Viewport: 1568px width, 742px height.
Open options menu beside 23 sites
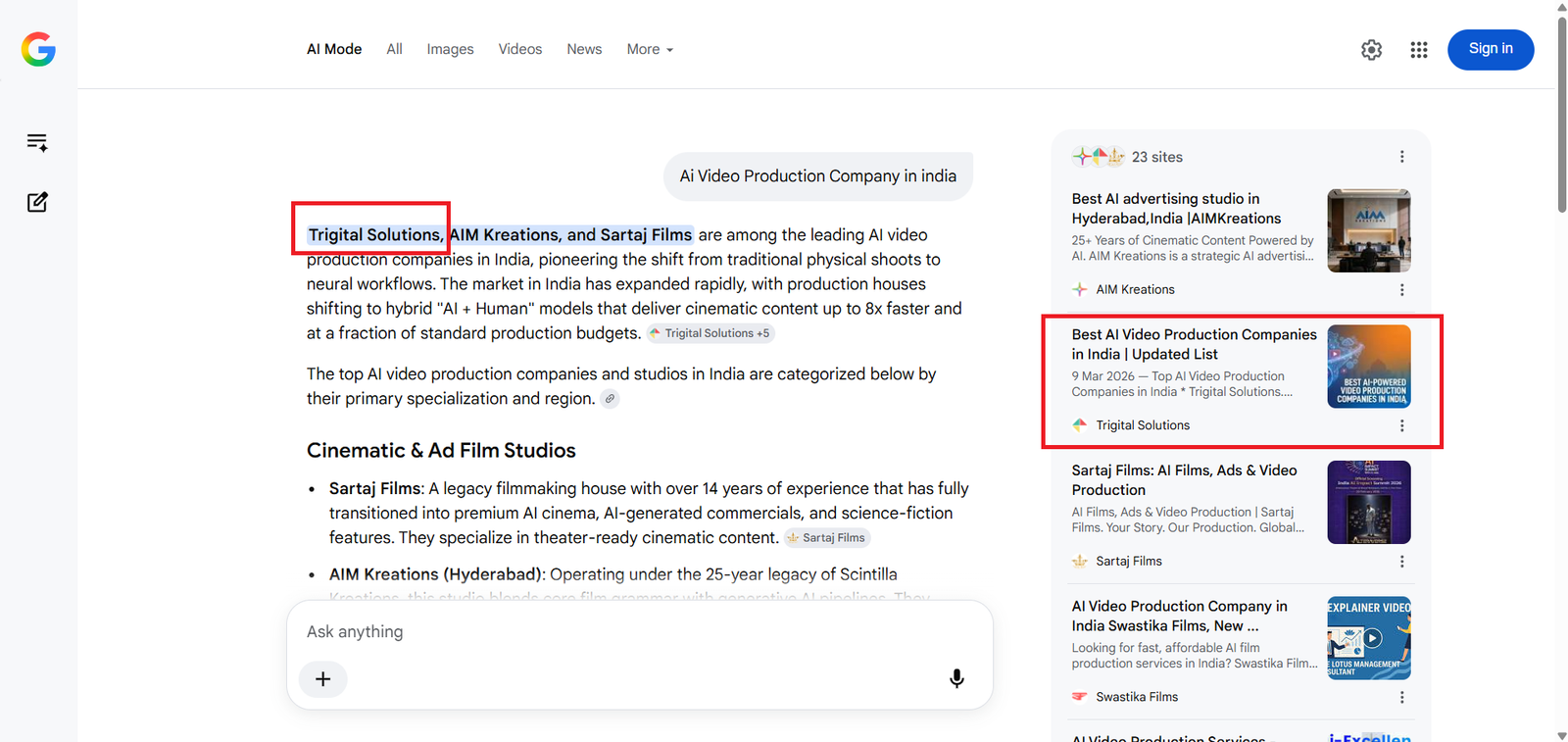pos(1401,157)
